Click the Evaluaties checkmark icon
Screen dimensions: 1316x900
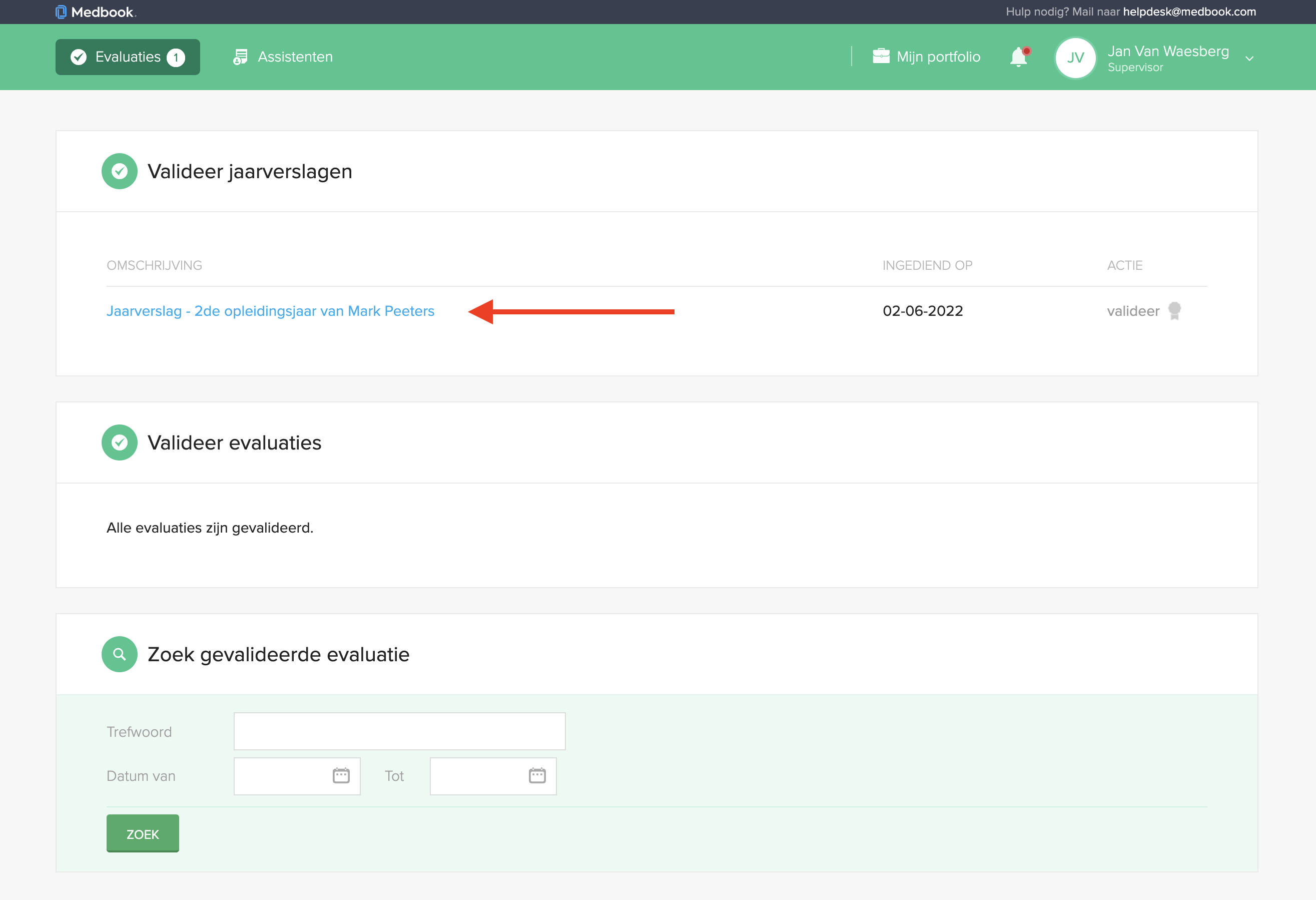pyautogui.click(x=79, y=57)
